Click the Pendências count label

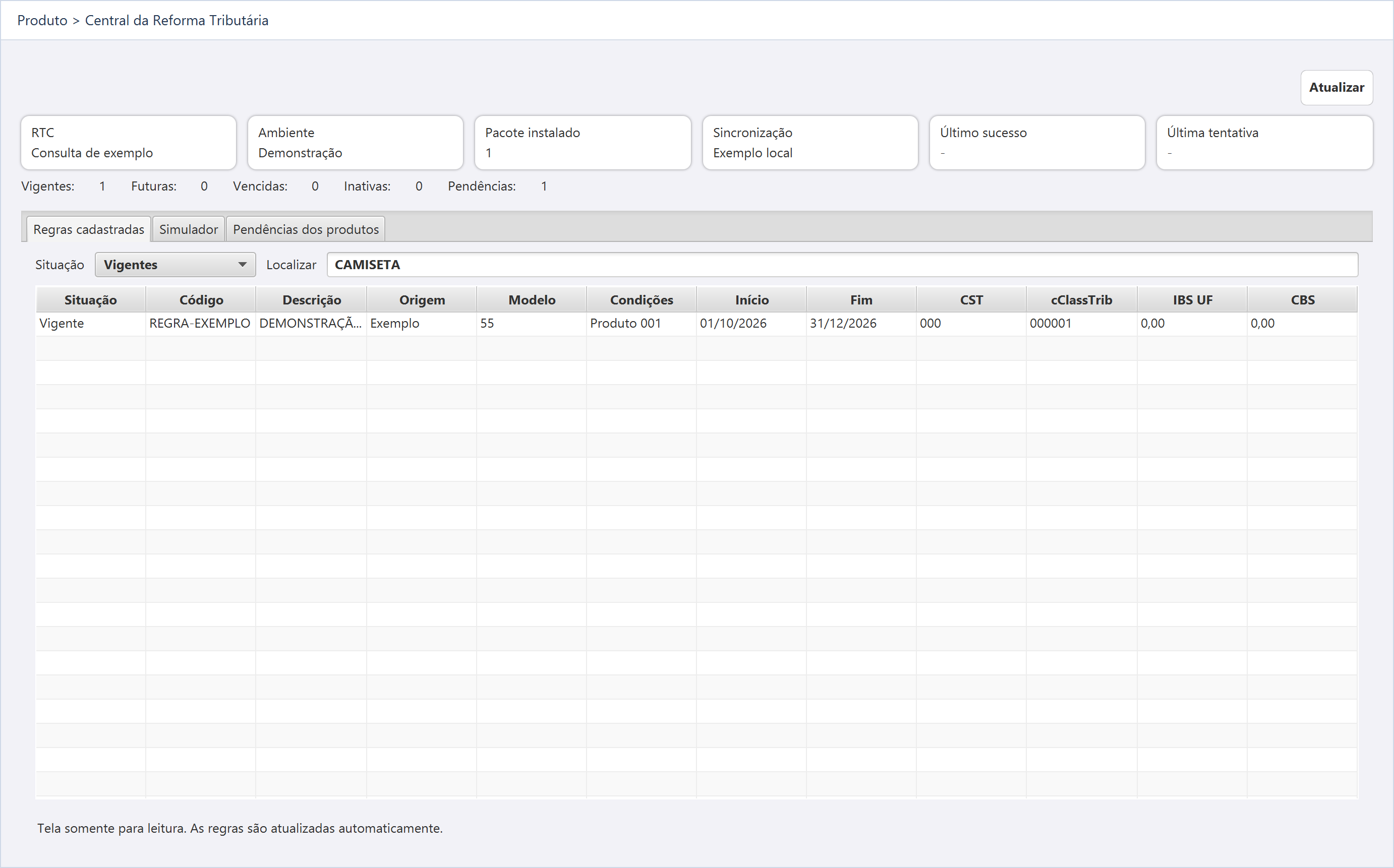[481, 186]
